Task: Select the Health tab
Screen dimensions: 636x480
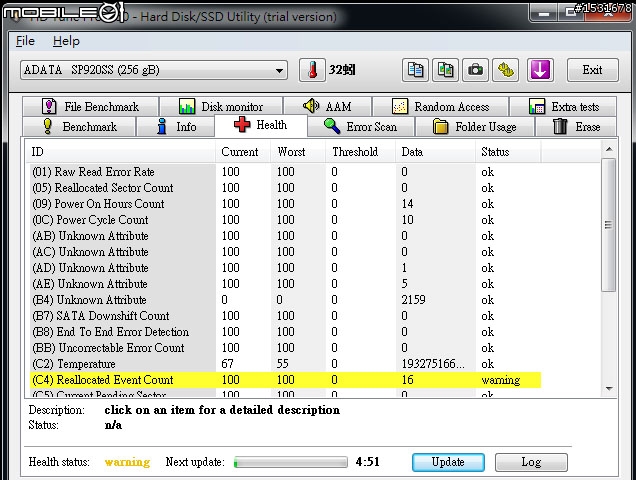Action: (x=261, y=125)
